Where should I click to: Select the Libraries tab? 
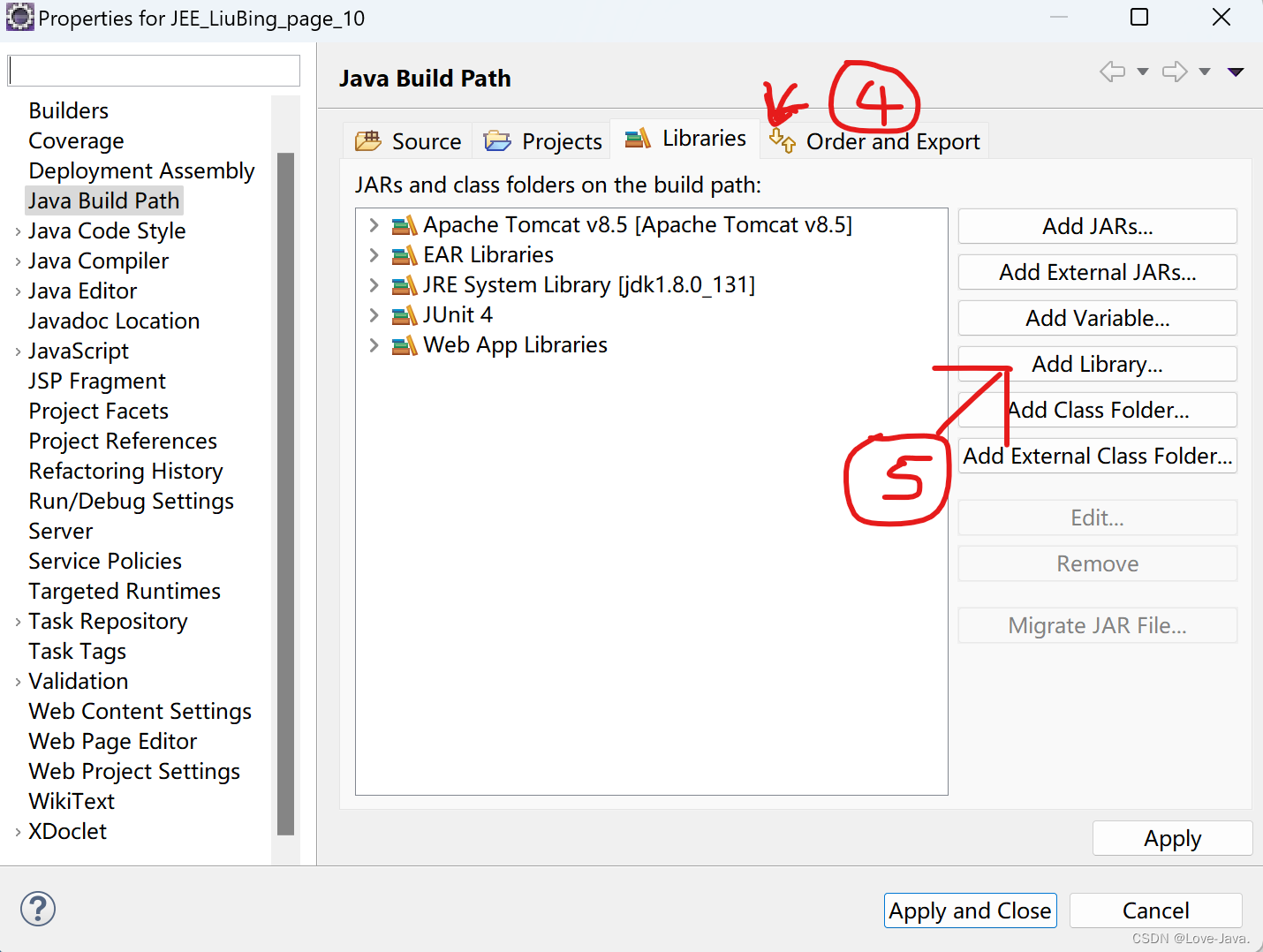pyautogui.click(x=685, y=139)
